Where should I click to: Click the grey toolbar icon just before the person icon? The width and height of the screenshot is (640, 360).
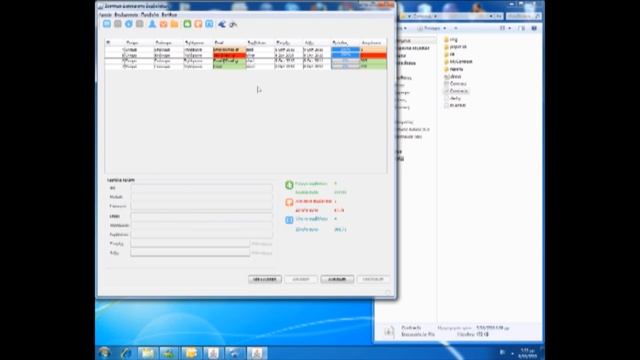(x=140, y=24)
